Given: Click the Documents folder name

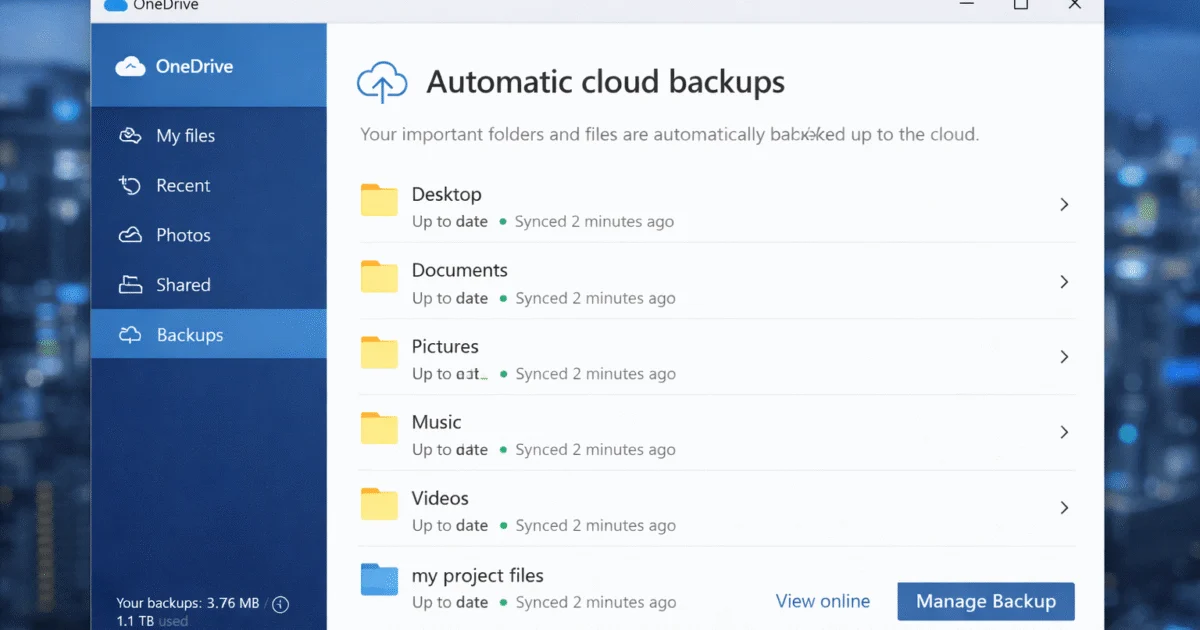Looking at the screenshot, I should (460, 270).
